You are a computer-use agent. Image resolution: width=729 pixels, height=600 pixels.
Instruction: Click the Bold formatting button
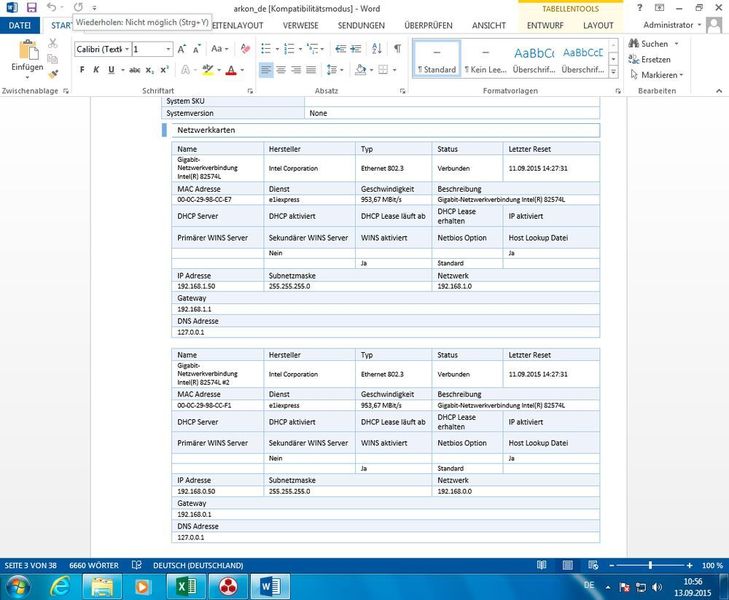82,70
